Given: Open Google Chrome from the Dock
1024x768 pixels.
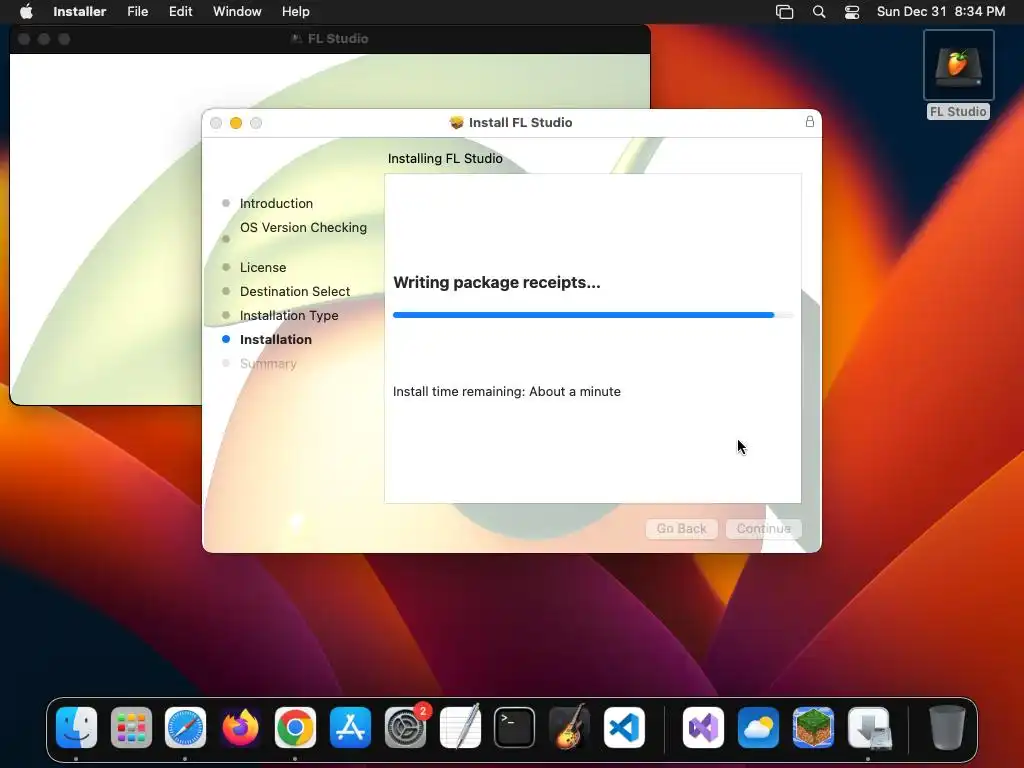Looking at the screenshot, I should pos(295,727).
